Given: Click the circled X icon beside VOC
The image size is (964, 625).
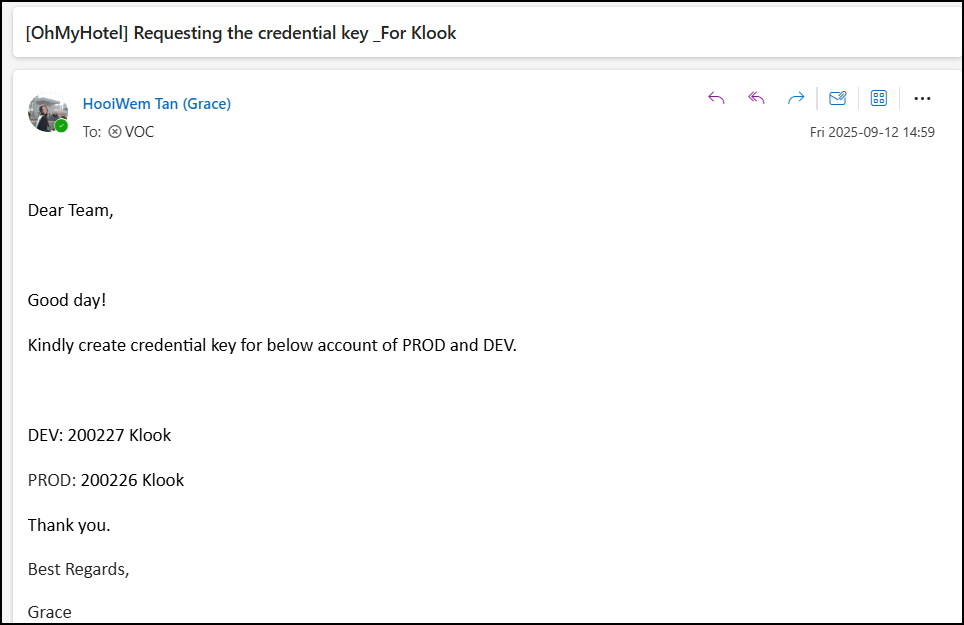Looking at the screenshot, I should pyautogui.click(x=115, y=131).
